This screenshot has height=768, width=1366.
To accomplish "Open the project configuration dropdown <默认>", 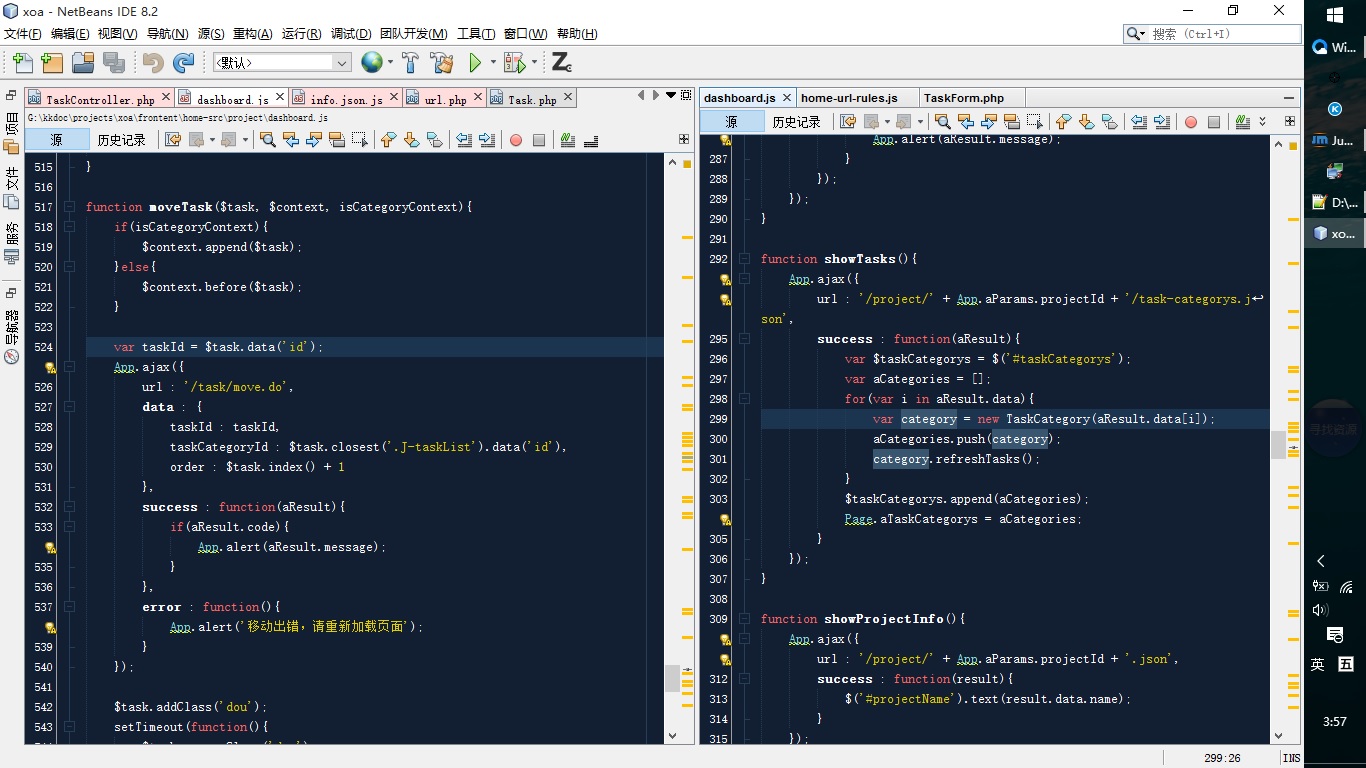I will [x=282, y=62].
